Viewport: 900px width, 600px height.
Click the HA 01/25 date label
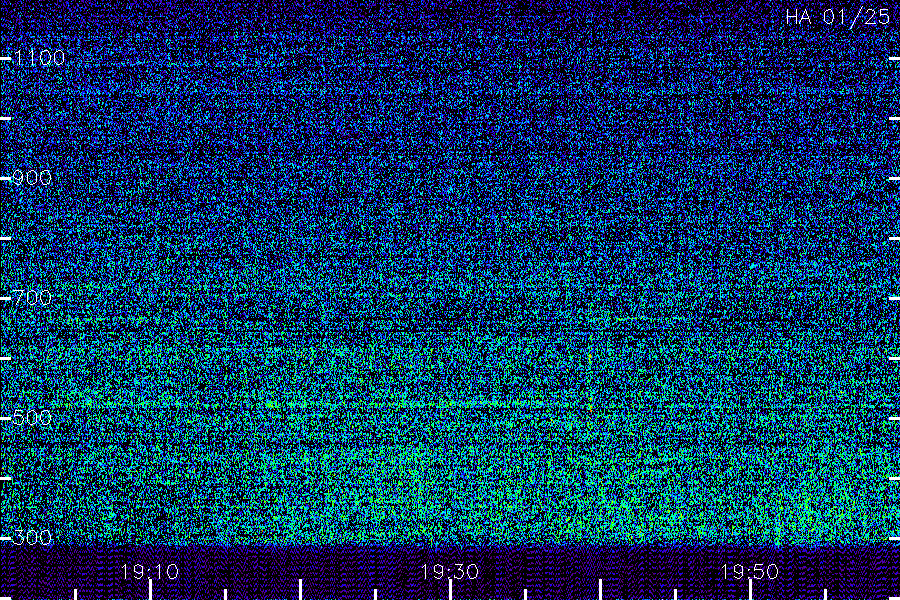point(837,17)
